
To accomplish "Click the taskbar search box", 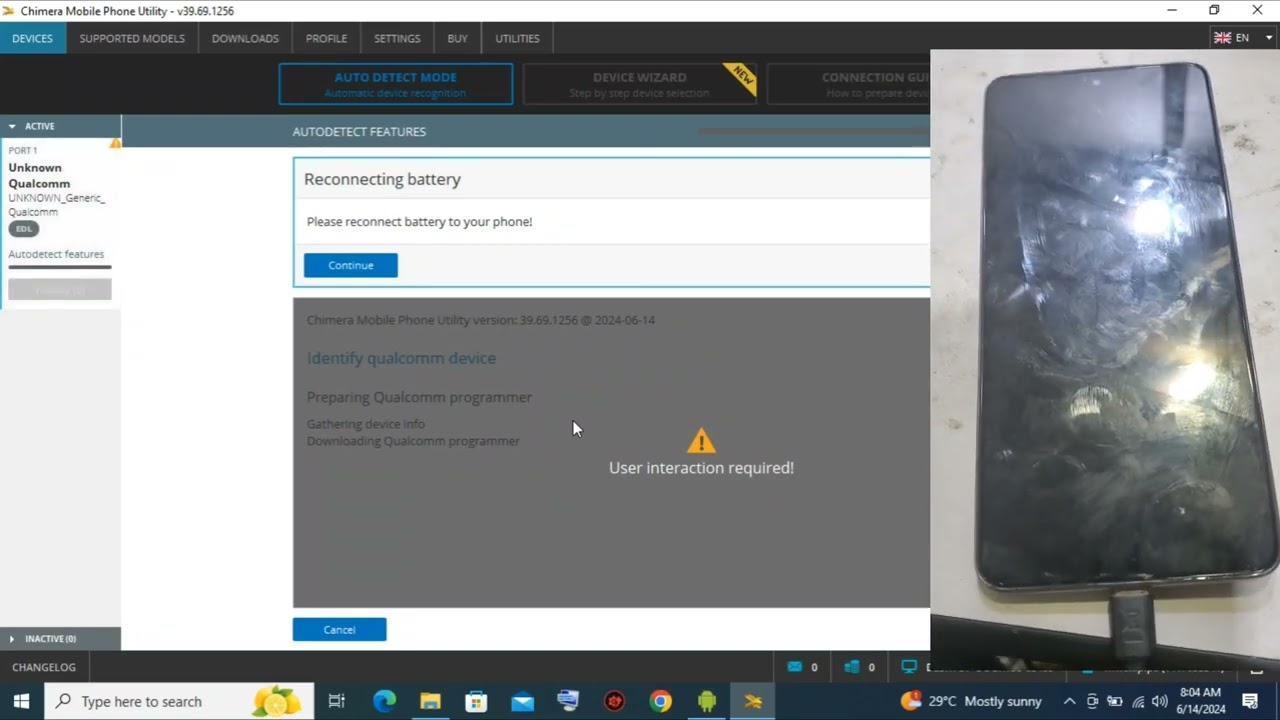I will point(180,701).
